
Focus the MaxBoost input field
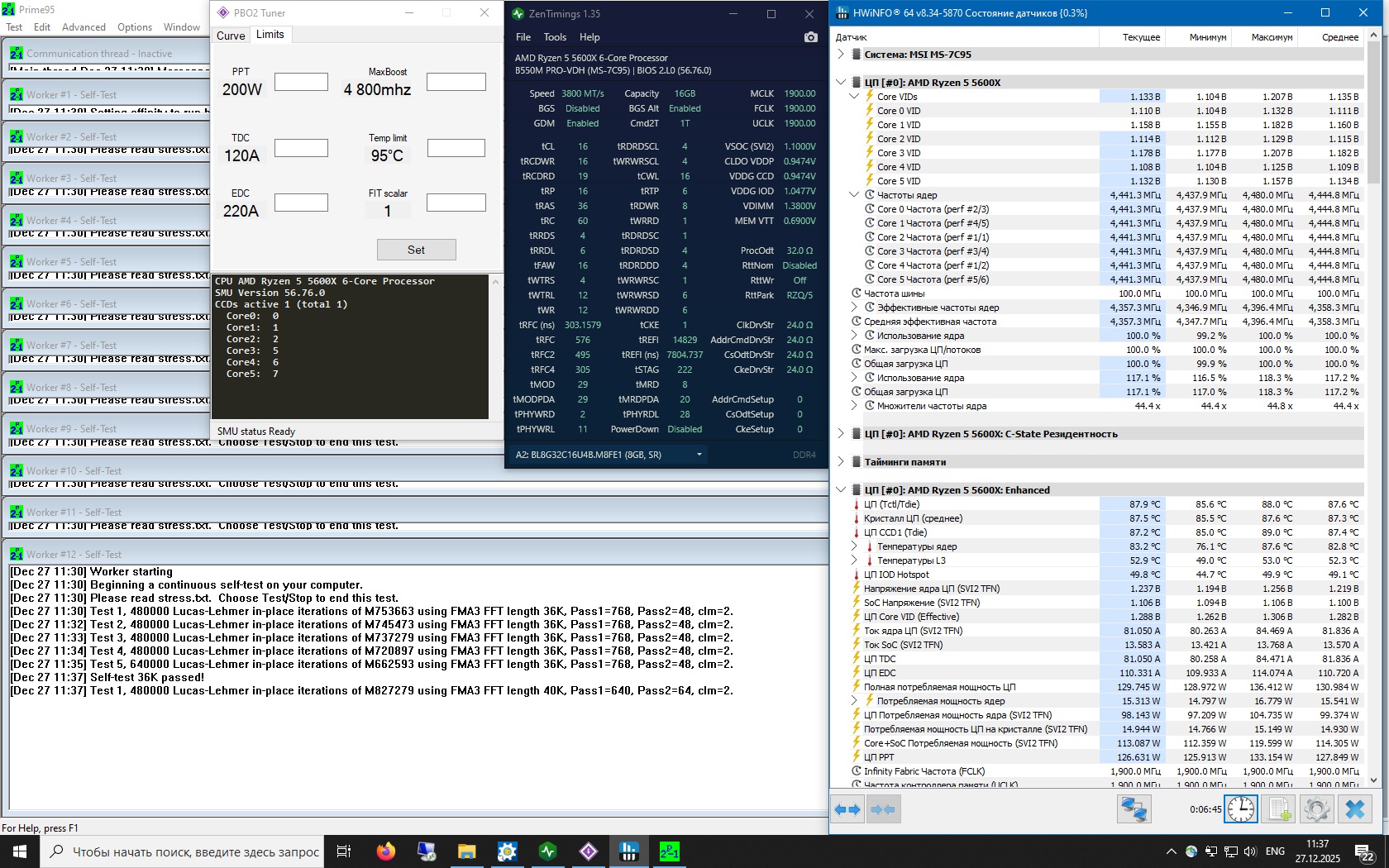click(x=456, y=82)
